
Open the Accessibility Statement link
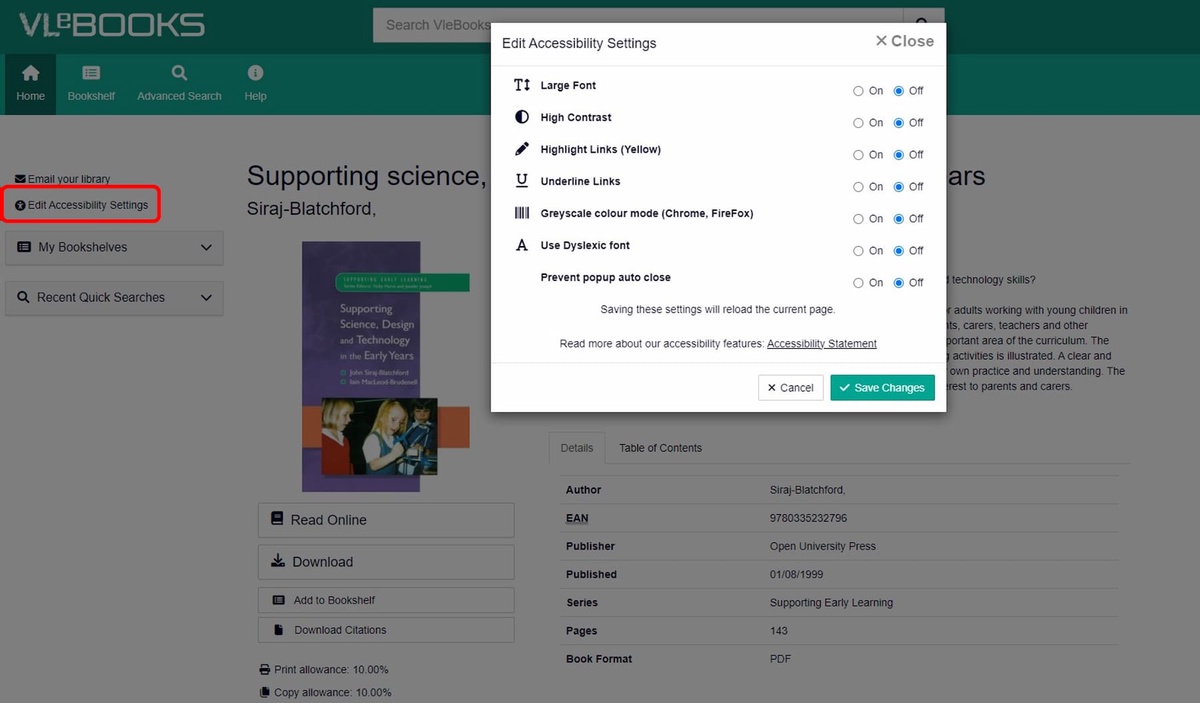(821, 344)
